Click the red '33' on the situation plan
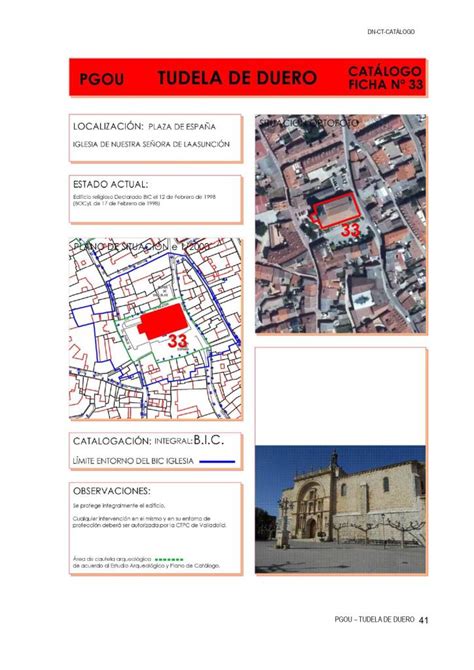 (x=177, y=341)
